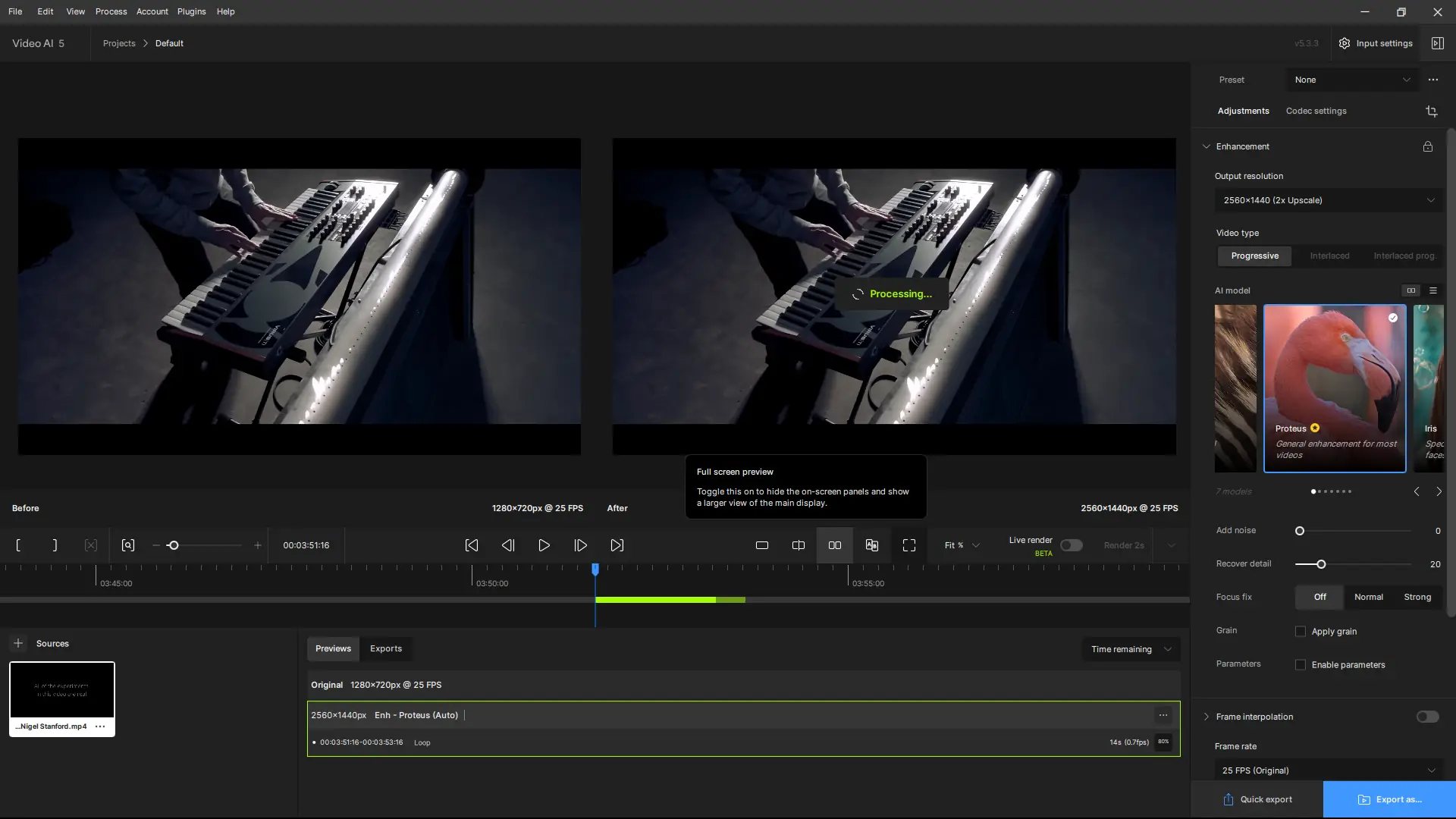1456x819 pixels.
Task: Click the Recover detail slider handle
Action: (1321, 564)
